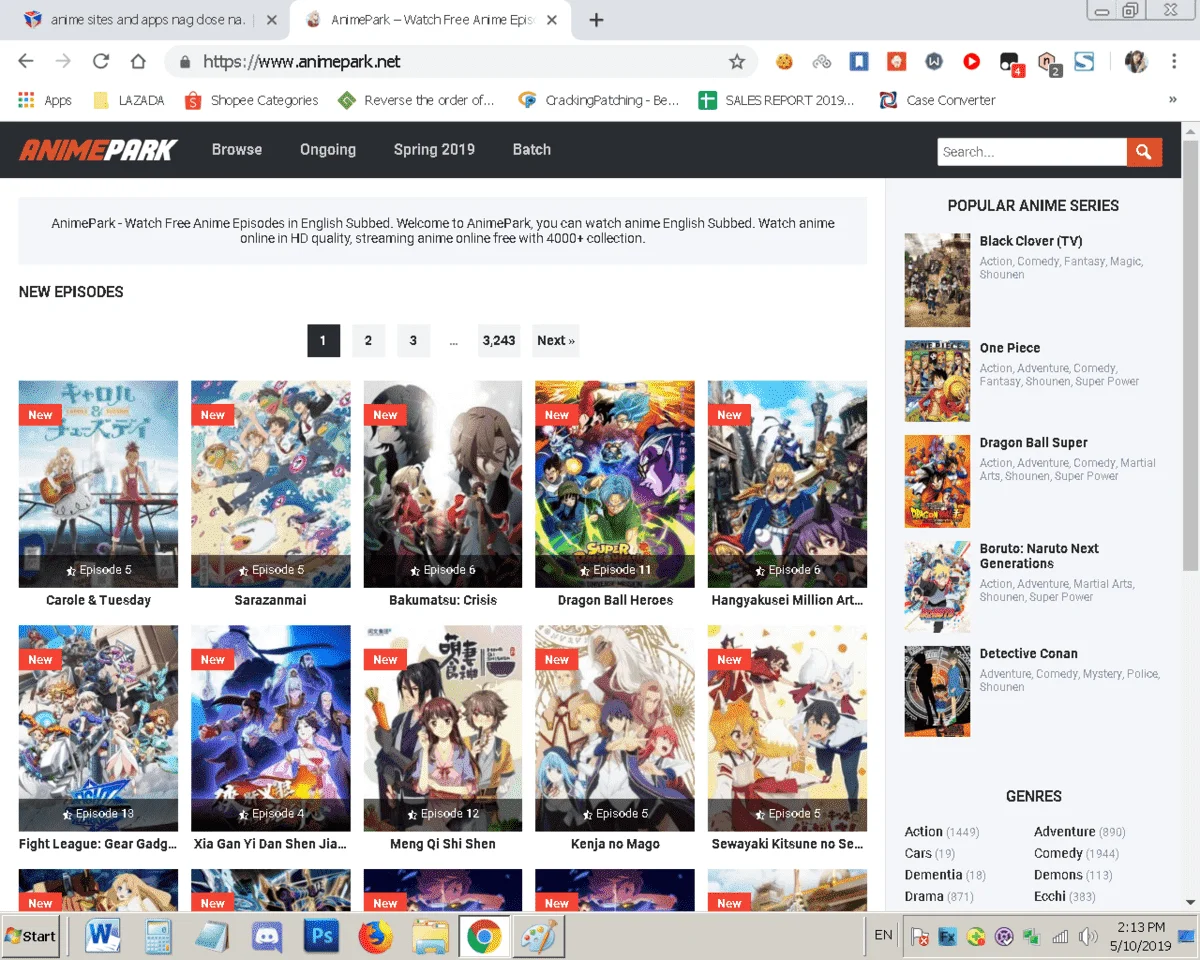Jump to last page 3,243

(499, 340)
